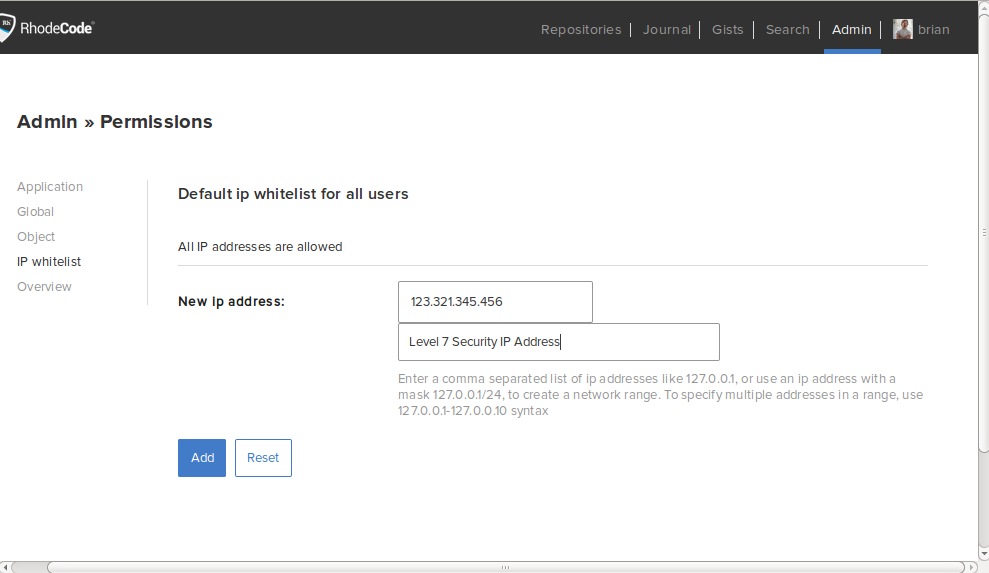
Task: Switch to Global permissions settings
Action: click(x=36, y=212)
